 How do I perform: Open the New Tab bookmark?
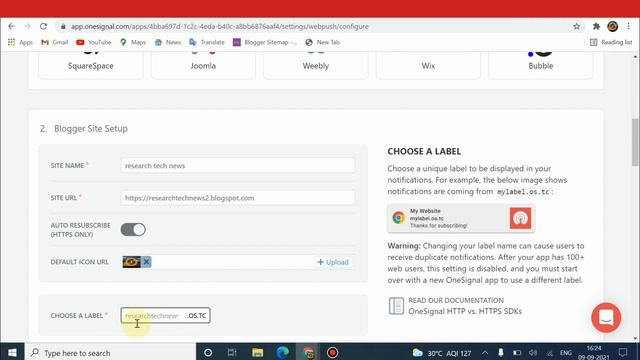tap(322, 42)
